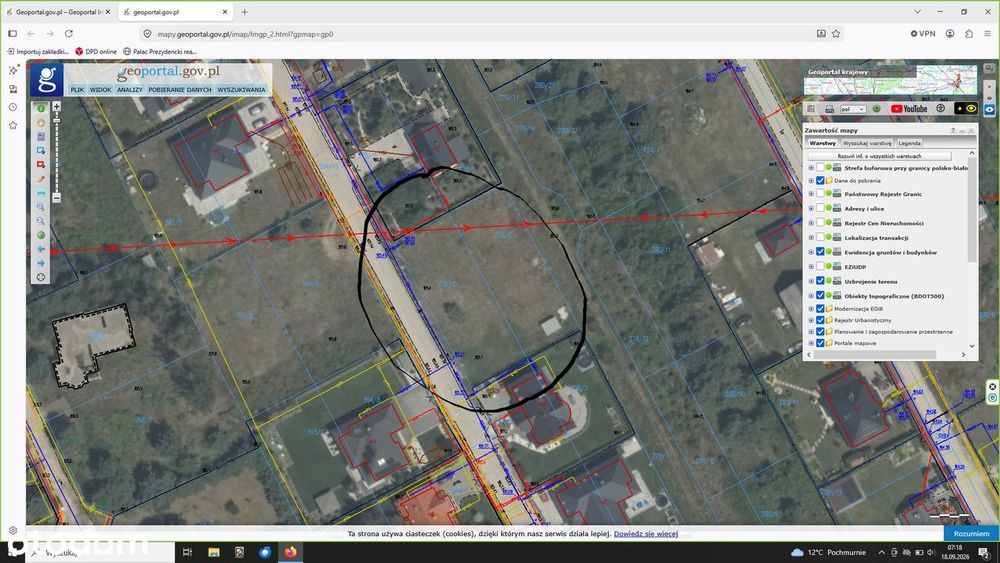This screenshot has width=1000, height=563.
Task: Click the zoom-in magnifier tool
Action: point(41,207)
